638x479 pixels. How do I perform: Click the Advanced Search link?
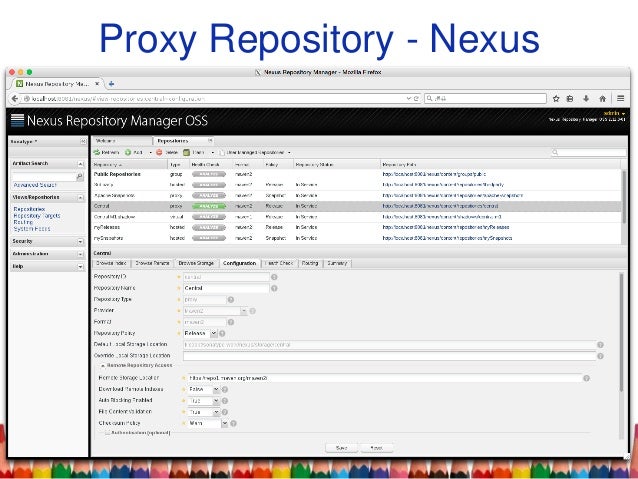(35, 185)
